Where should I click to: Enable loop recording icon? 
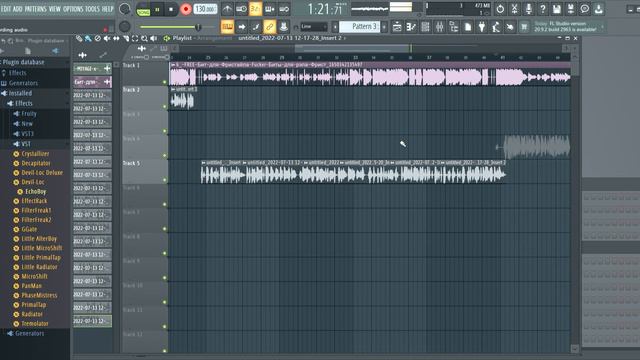coord(284,9)
